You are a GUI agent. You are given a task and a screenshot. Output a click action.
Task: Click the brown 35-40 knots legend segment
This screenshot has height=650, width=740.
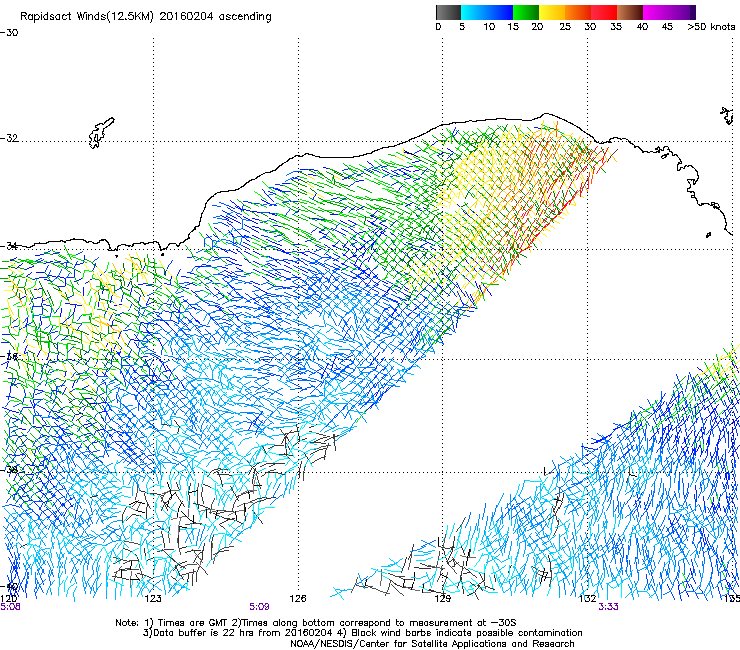pyautogui.click(x=630, y=12)
